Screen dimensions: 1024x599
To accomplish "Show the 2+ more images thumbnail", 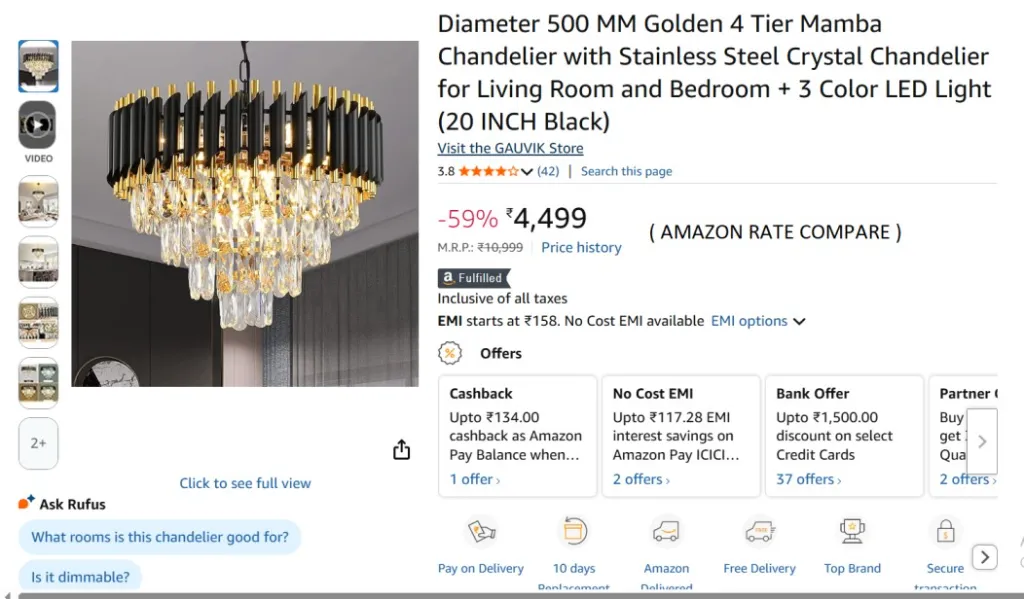I will pyautogui.click(x=38, y=443).
